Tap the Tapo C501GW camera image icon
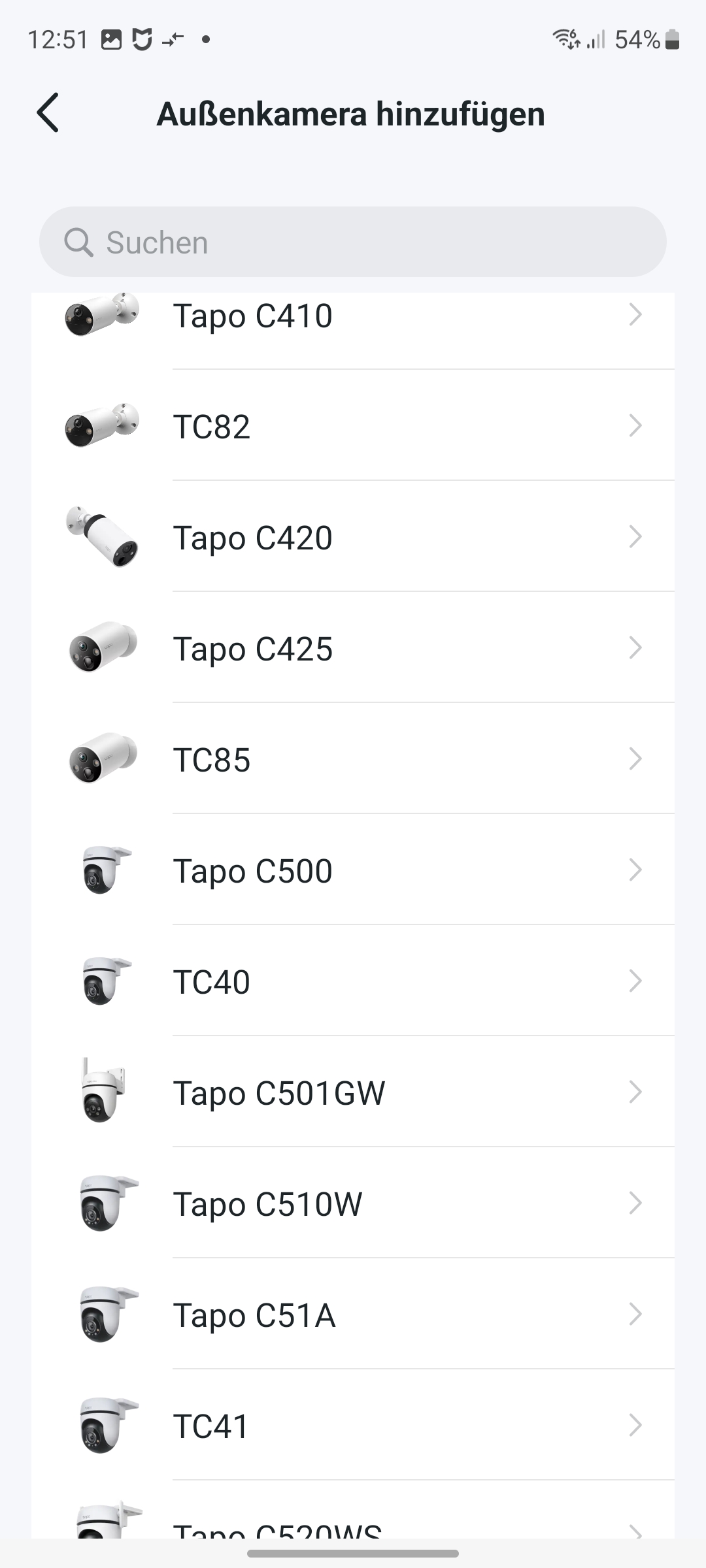706x1568 pixels. 102,1090
